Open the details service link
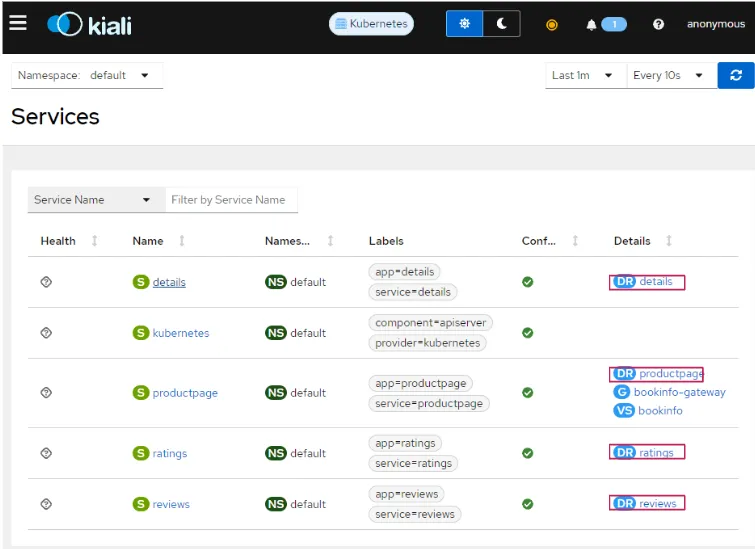This screenshot has width=755, height=549. [x=169, y=282]
